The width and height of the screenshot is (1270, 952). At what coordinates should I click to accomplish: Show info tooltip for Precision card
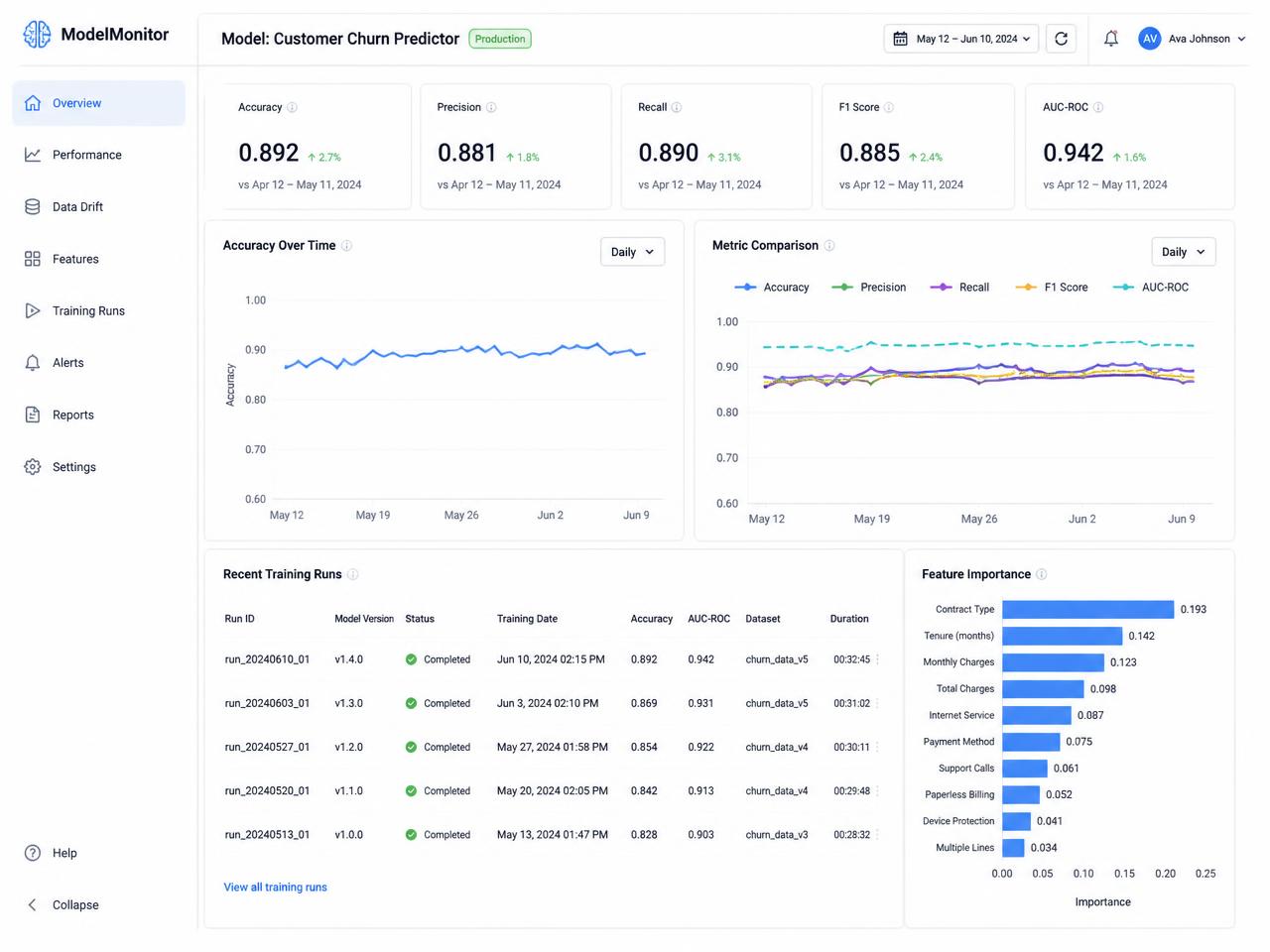pyautogui.click(x=491, y=107)
